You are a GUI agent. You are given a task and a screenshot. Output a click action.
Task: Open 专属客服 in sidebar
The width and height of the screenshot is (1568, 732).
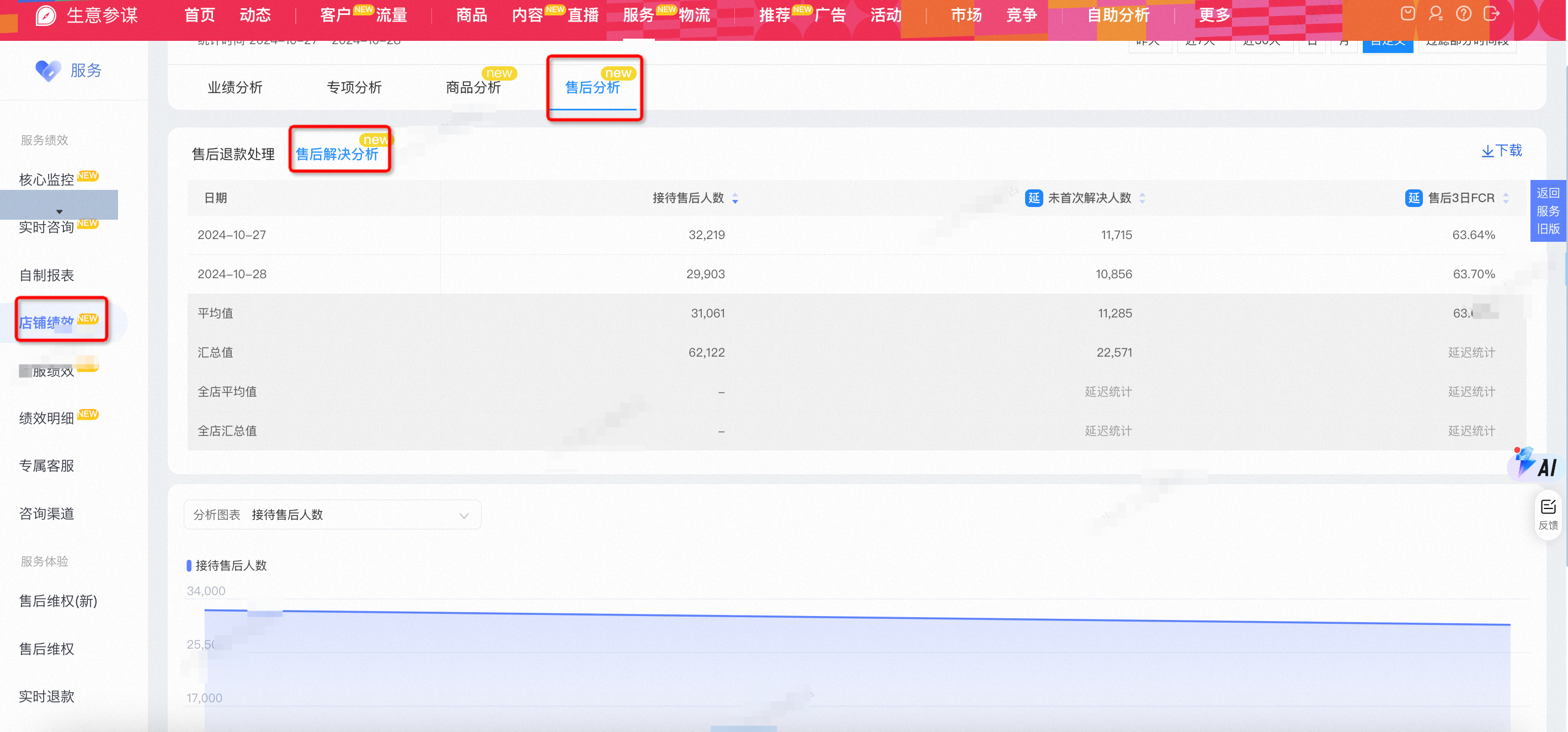[46, 466]
